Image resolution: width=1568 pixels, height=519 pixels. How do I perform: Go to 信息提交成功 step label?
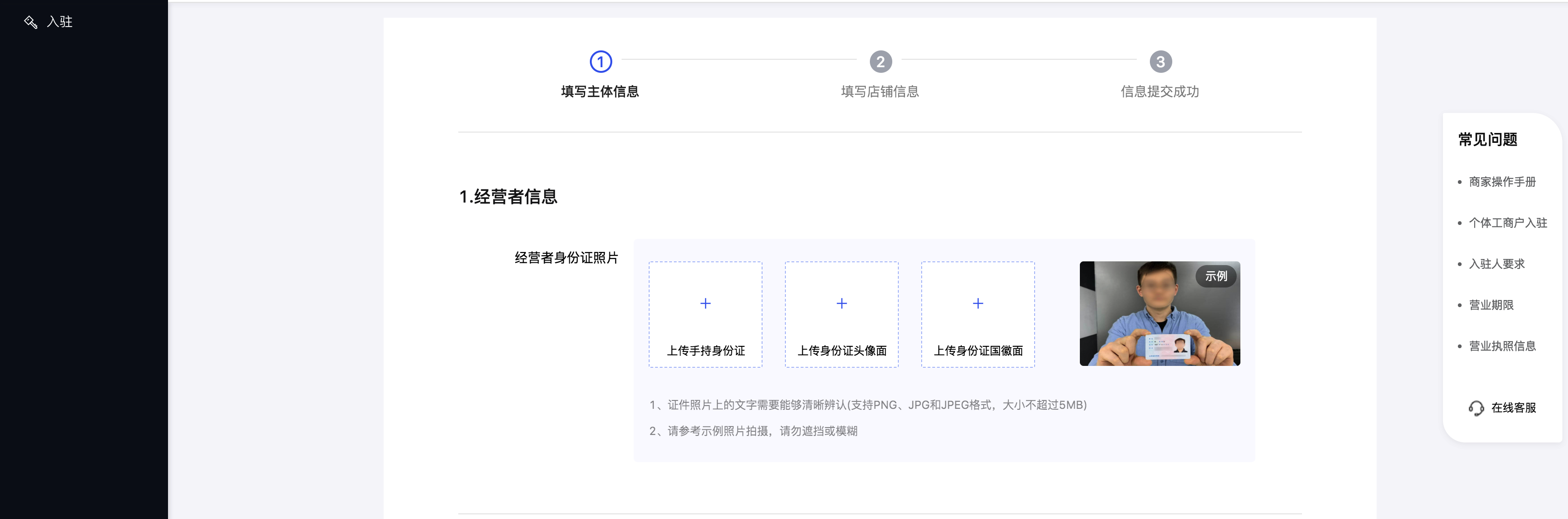(1160, 91)
